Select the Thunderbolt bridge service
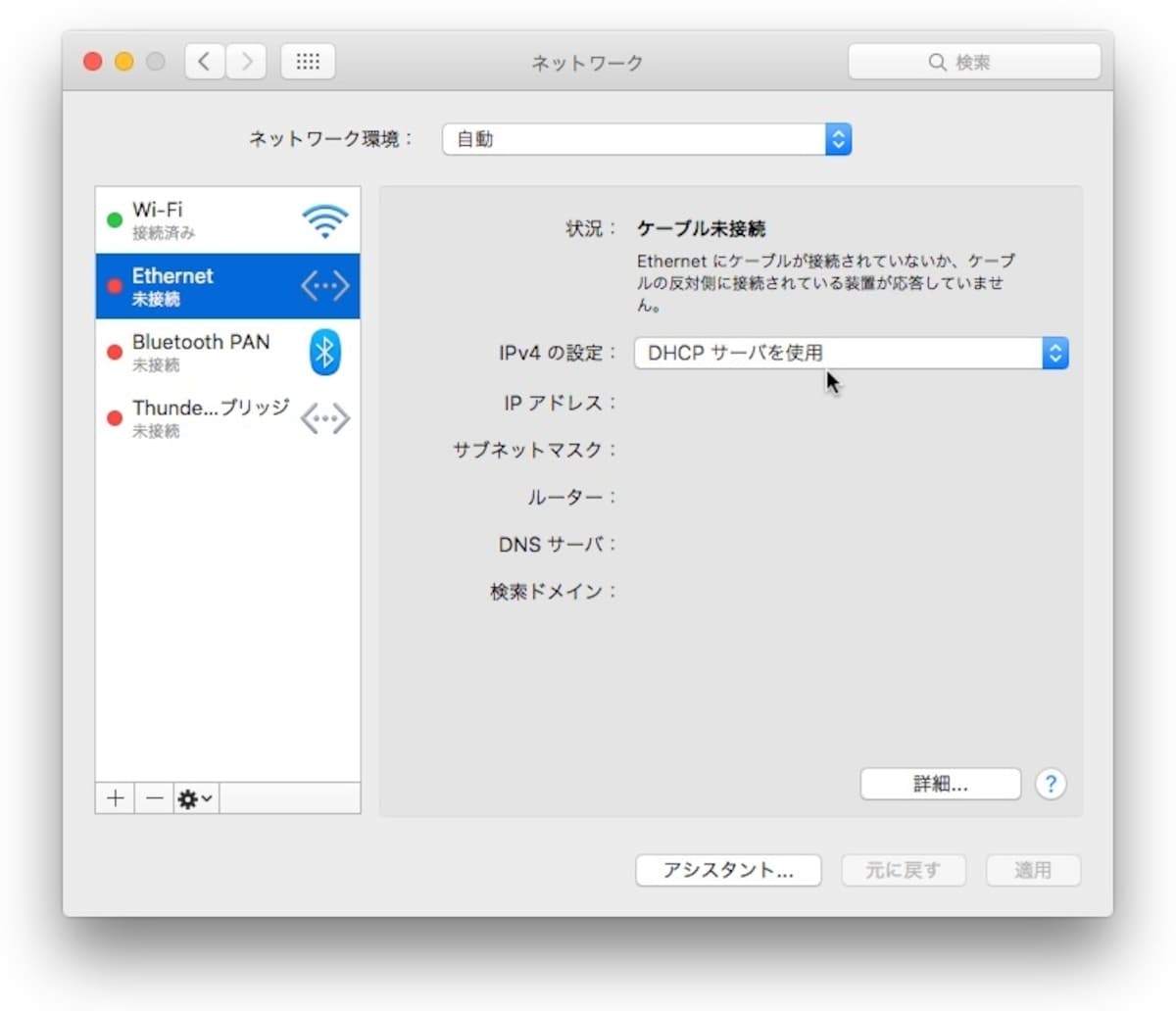The height and width of the screenshot is (1011, 1176). coord(227,417)
